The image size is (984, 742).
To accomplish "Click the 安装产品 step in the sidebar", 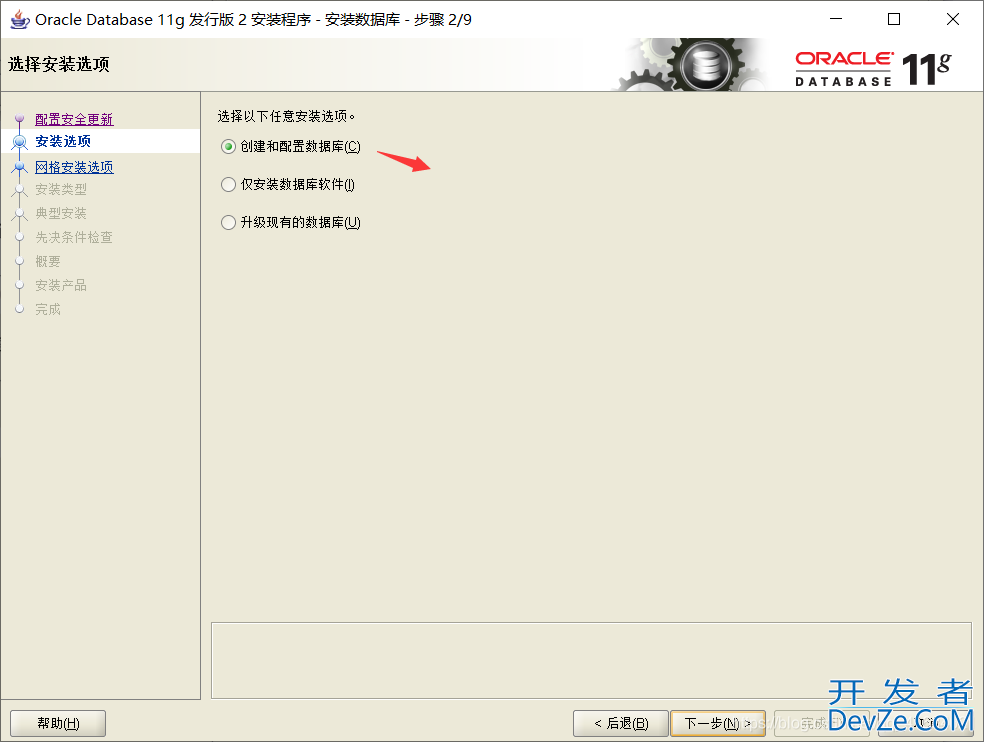I will (61, 286).
